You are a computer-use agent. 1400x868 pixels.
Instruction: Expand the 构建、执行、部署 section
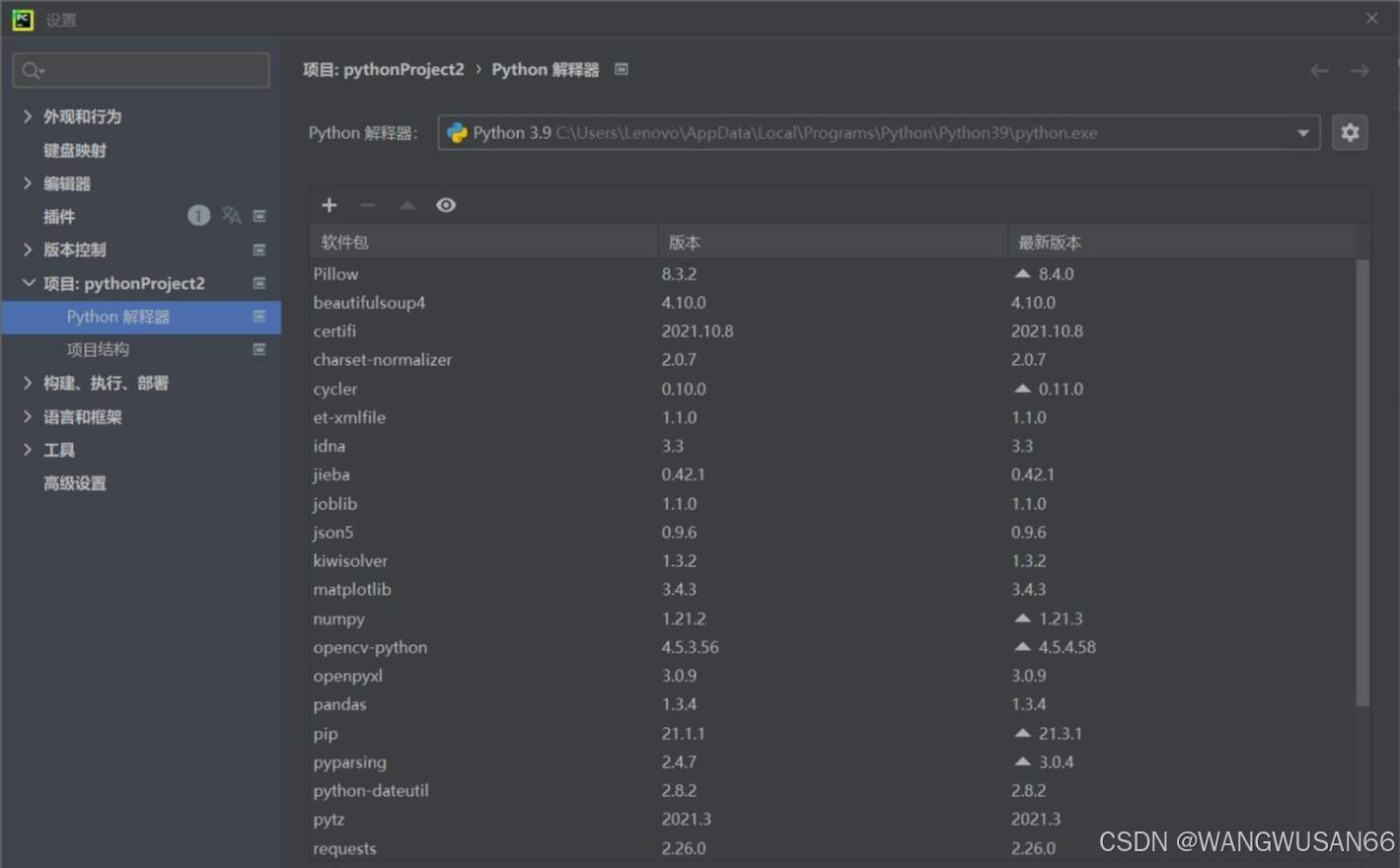pos(28,383)
